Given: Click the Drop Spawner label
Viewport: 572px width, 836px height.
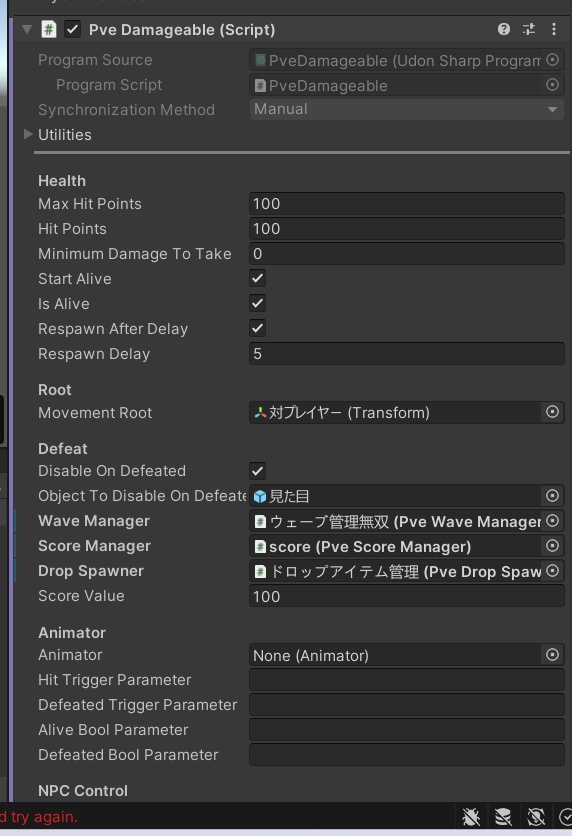Looking at the screenshot, I should click(91, 571).
